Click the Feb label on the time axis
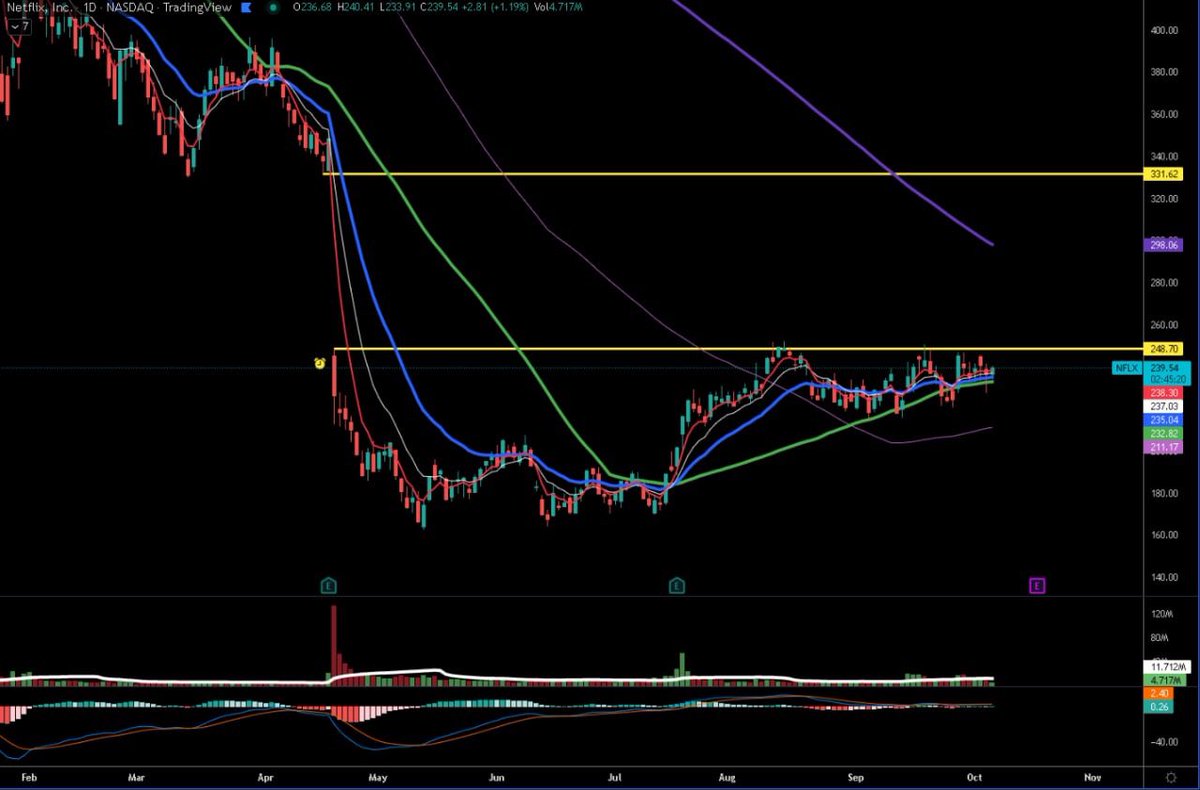This screenshot has height=790, width=1200. (x=29, y=776)
